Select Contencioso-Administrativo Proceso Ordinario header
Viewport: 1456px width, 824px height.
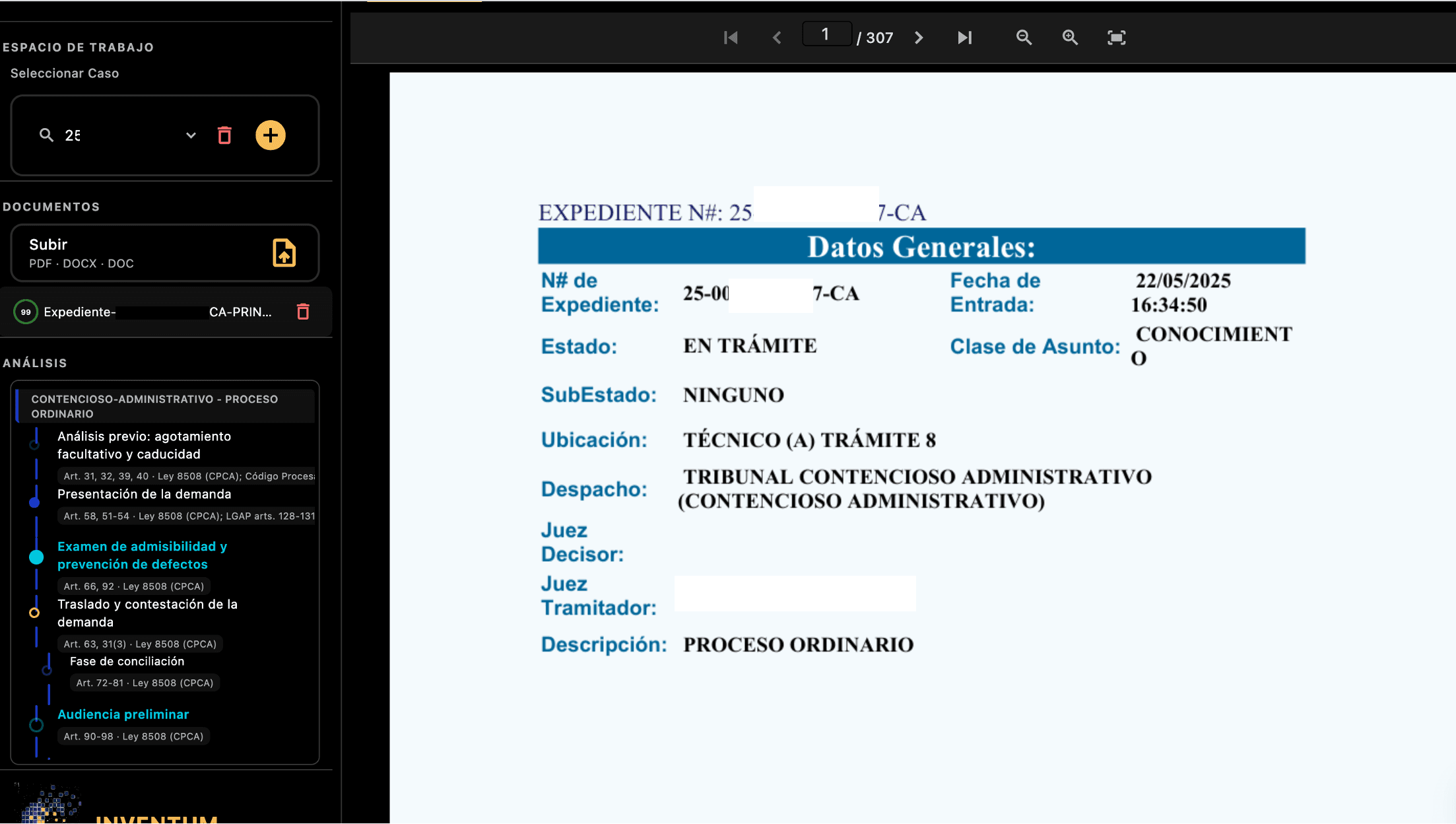tap(165, 406)
